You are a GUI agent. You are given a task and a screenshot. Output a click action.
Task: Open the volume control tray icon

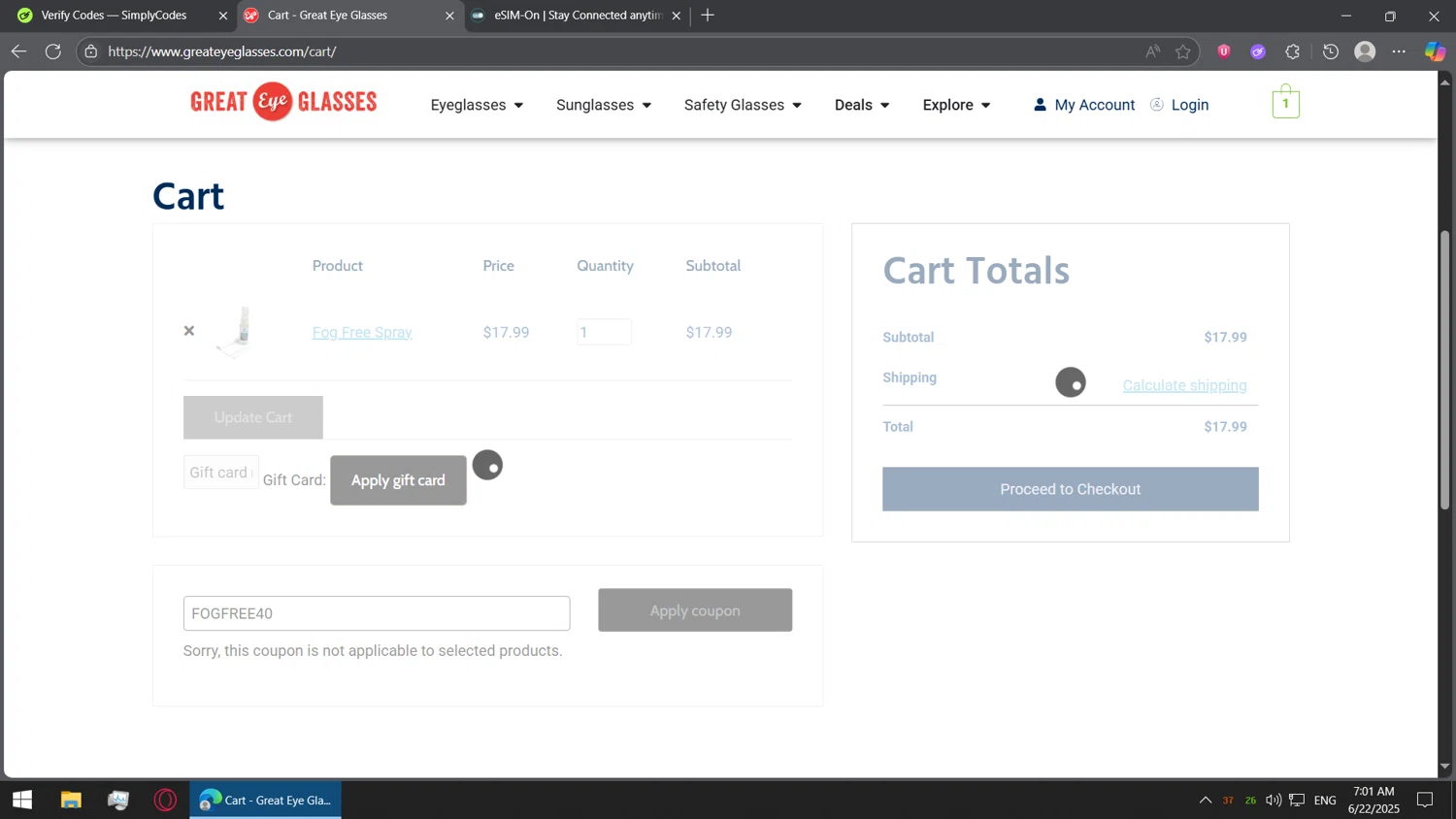(1274, 800)
